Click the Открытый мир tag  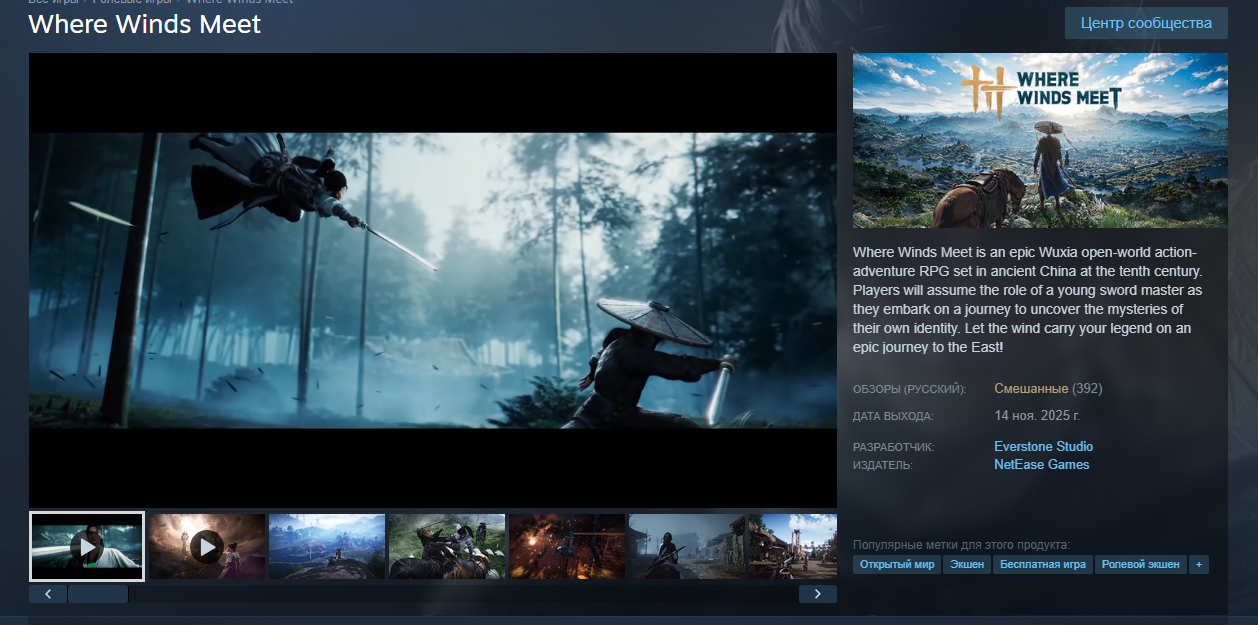897,565
